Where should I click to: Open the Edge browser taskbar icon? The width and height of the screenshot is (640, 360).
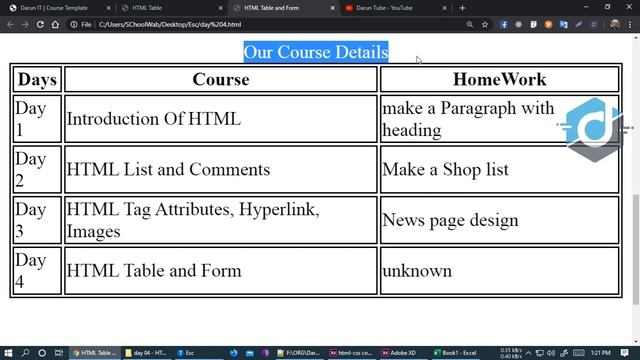[x=234, y=353]
